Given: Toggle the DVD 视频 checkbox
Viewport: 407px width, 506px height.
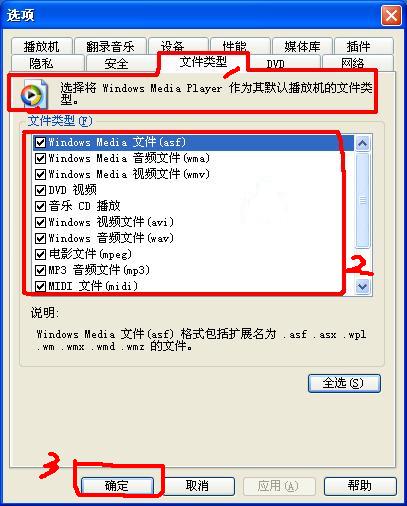Looking at the screenshot, I should click(x=40, y=190).
